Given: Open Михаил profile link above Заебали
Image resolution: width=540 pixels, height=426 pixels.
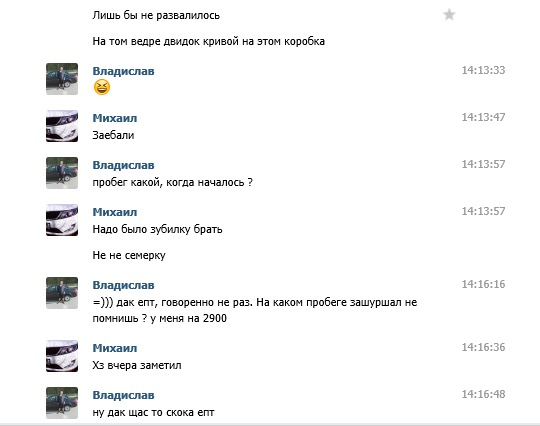Looking at the screenshot, I should pos(115,118).
